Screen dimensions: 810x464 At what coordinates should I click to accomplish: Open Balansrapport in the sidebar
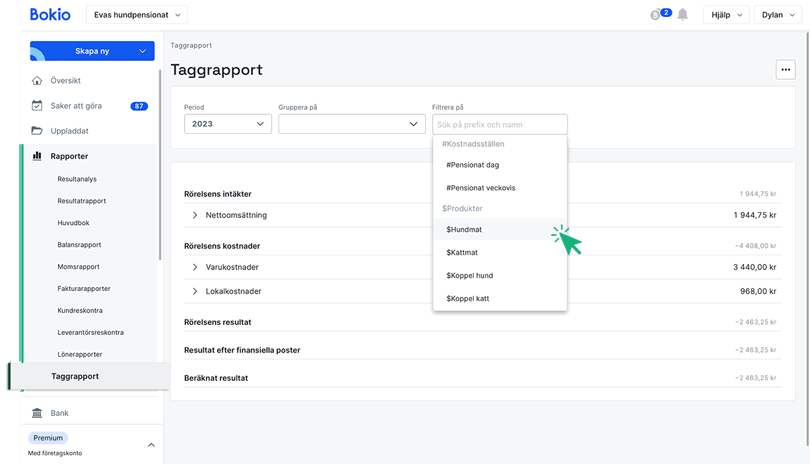[x=79, y=245]
